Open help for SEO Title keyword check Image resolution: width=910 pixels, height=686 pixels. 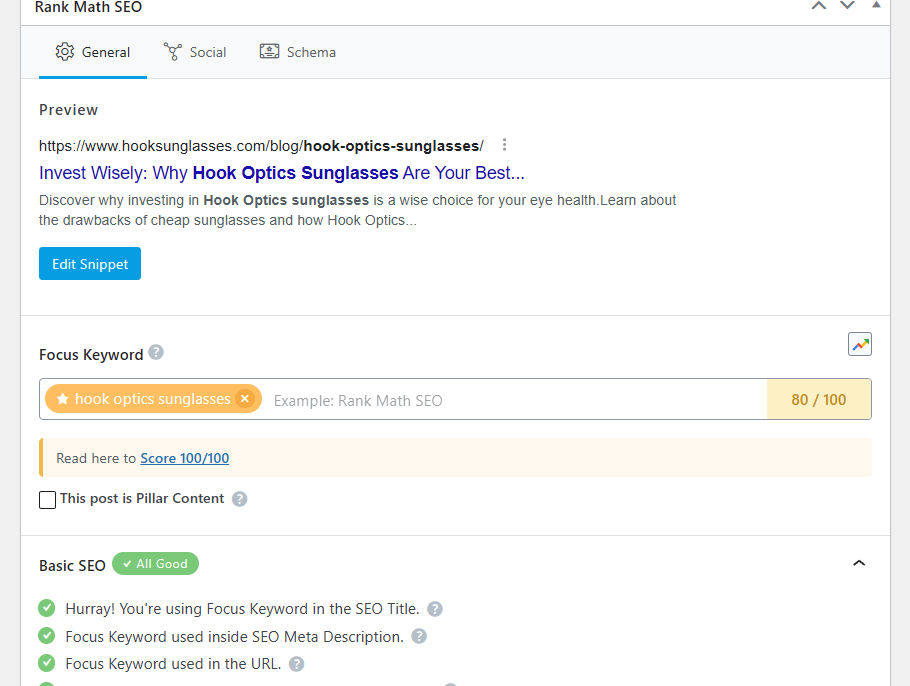click(x=435, y=609)
